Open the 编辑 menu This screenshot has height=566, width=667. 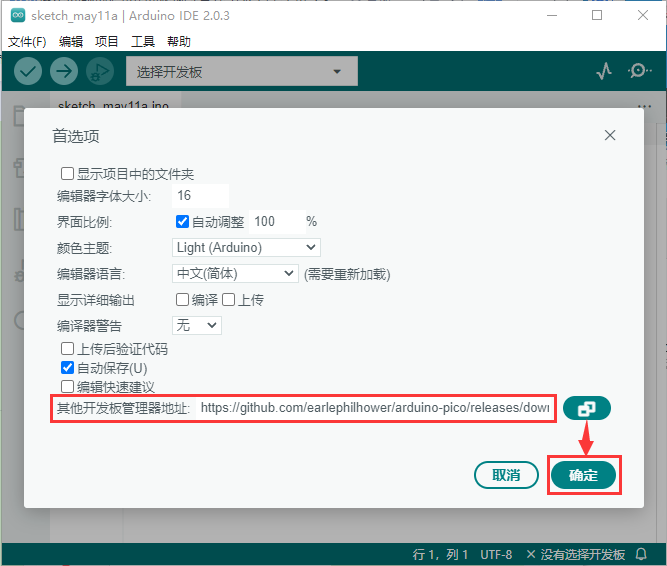click(x=71, y=42)
